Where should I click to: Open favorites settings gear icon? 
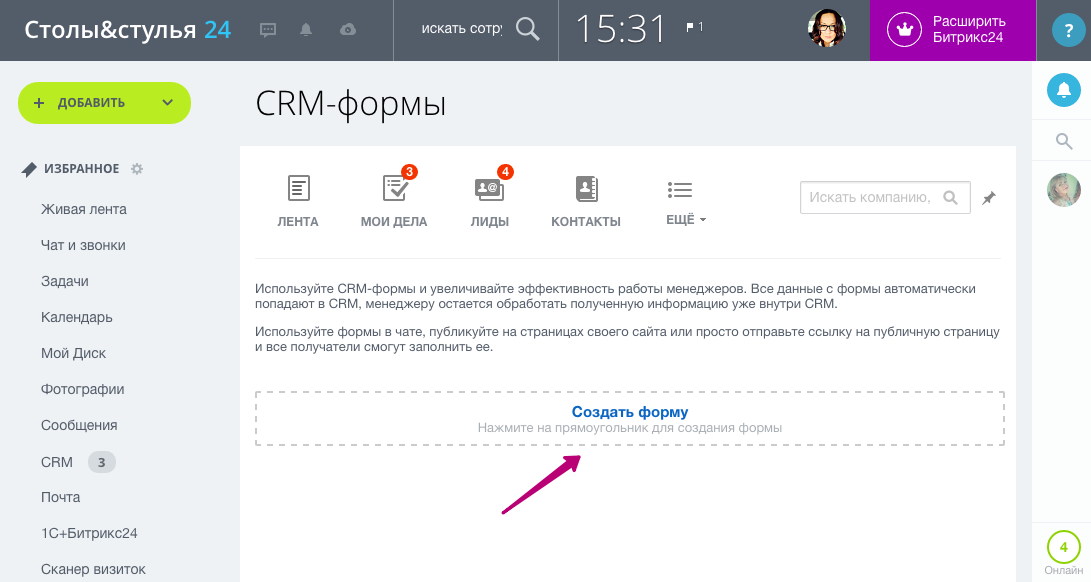137,168
